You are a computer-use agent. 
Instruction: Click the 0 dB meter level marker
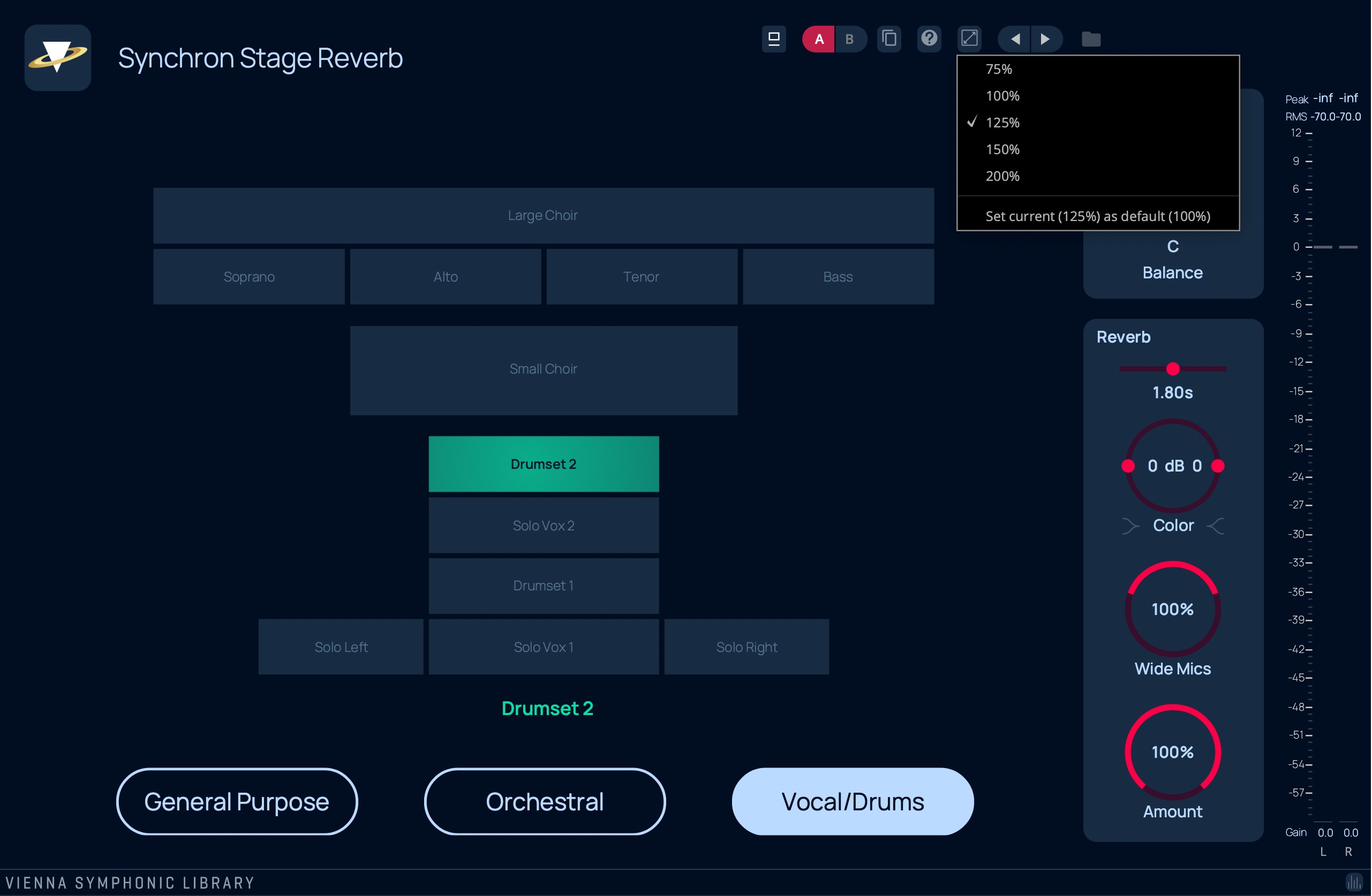pyautogui.click(x=1296, y=247)
